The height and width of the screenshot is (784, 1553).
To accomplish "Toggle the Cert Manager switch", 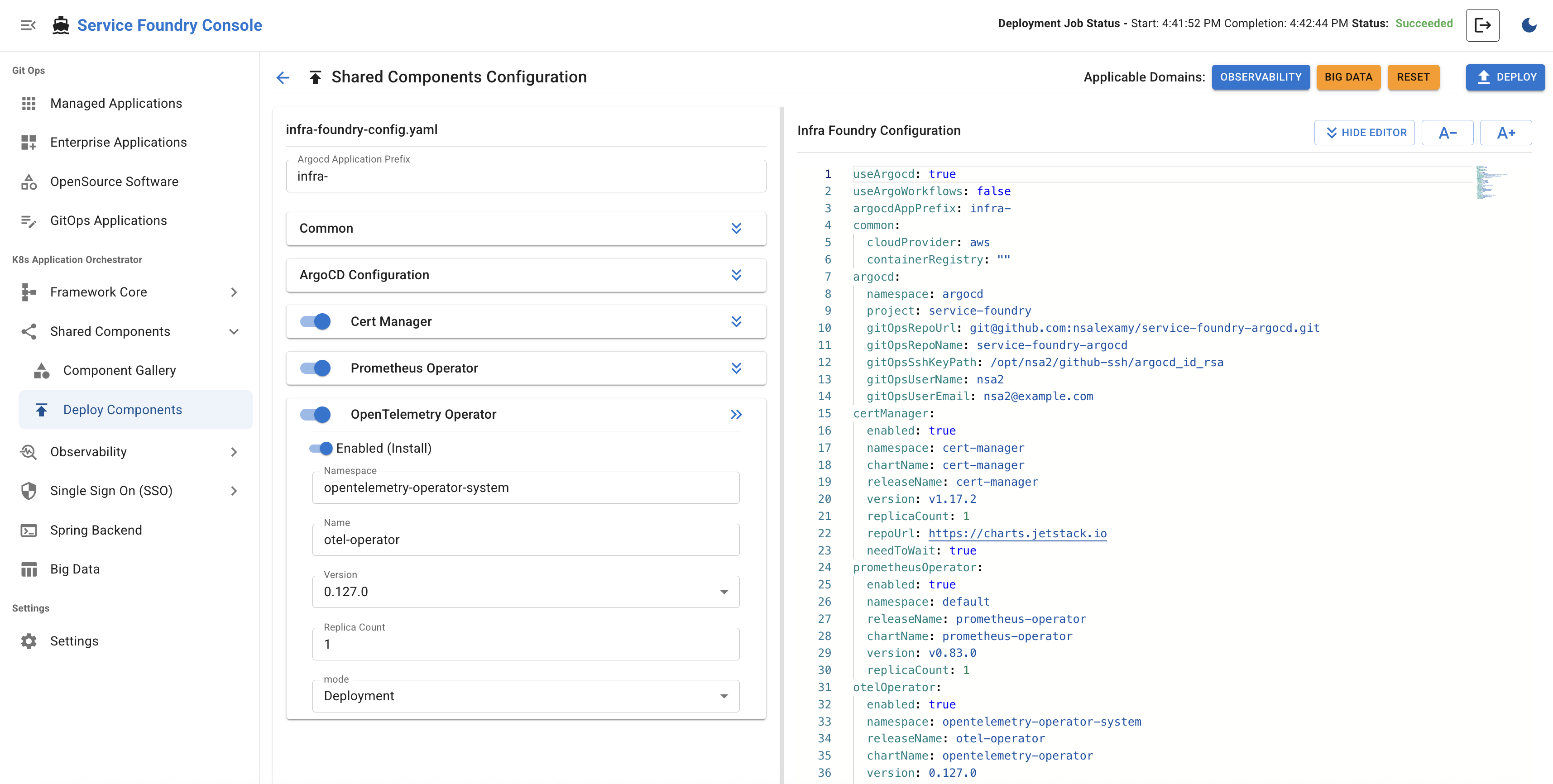I will click(316, 322).
